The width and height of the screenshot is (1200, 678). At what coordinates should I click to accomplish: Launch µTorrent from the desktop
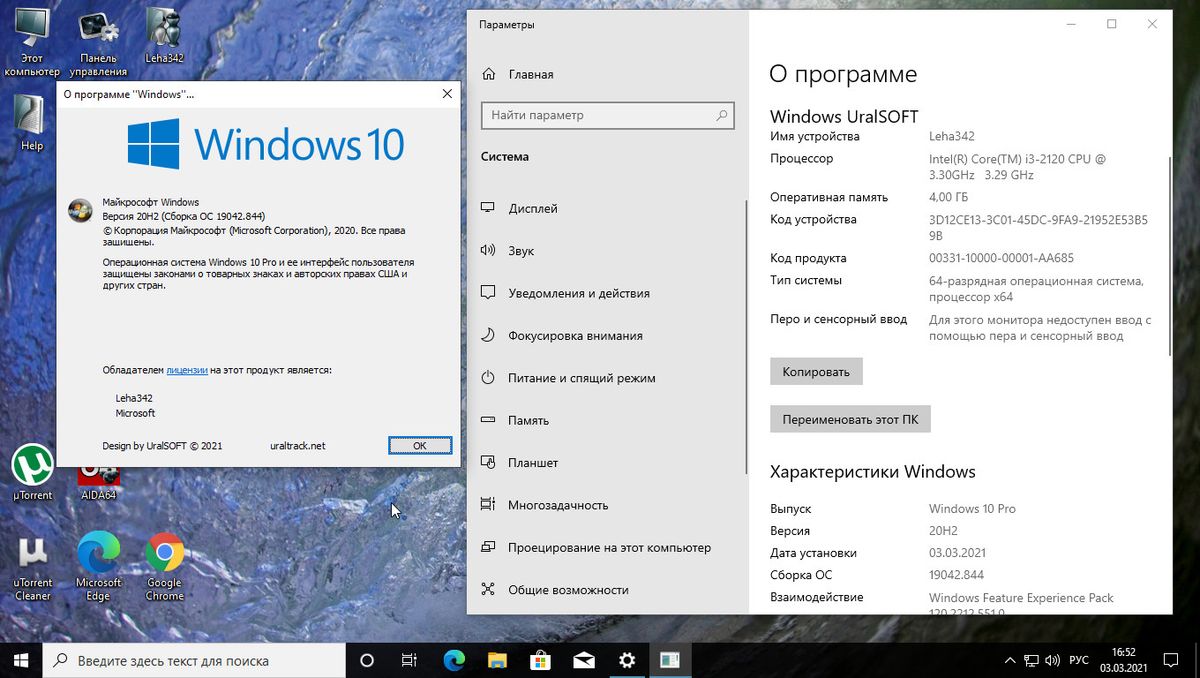pyautogui.click(x=32, y=472)
